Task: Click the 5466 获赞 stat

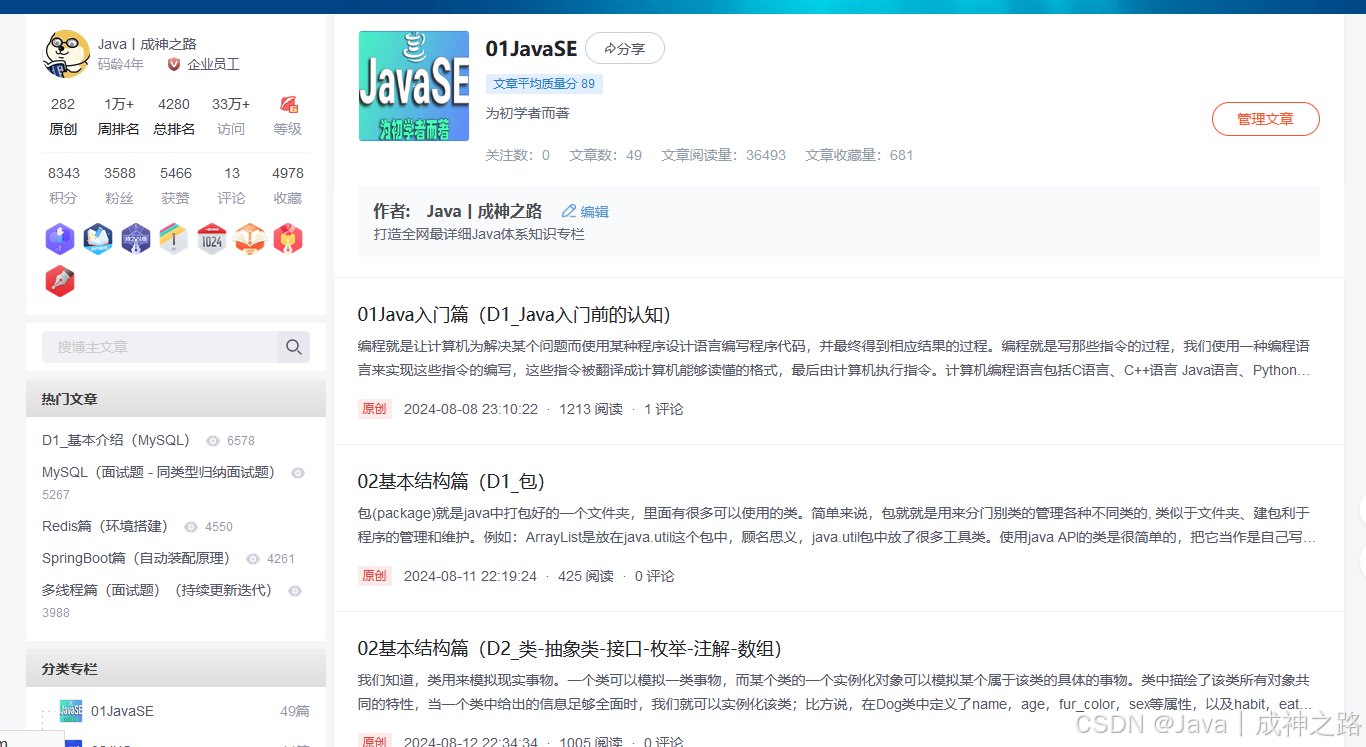Action: (x=175, y=185)
